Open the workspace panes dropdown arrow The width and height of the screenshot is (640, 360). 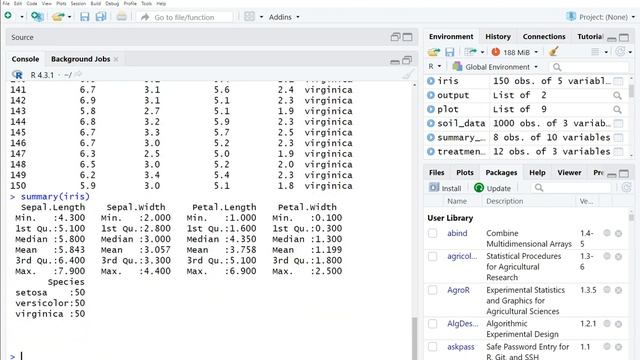[x=261, y=17]
